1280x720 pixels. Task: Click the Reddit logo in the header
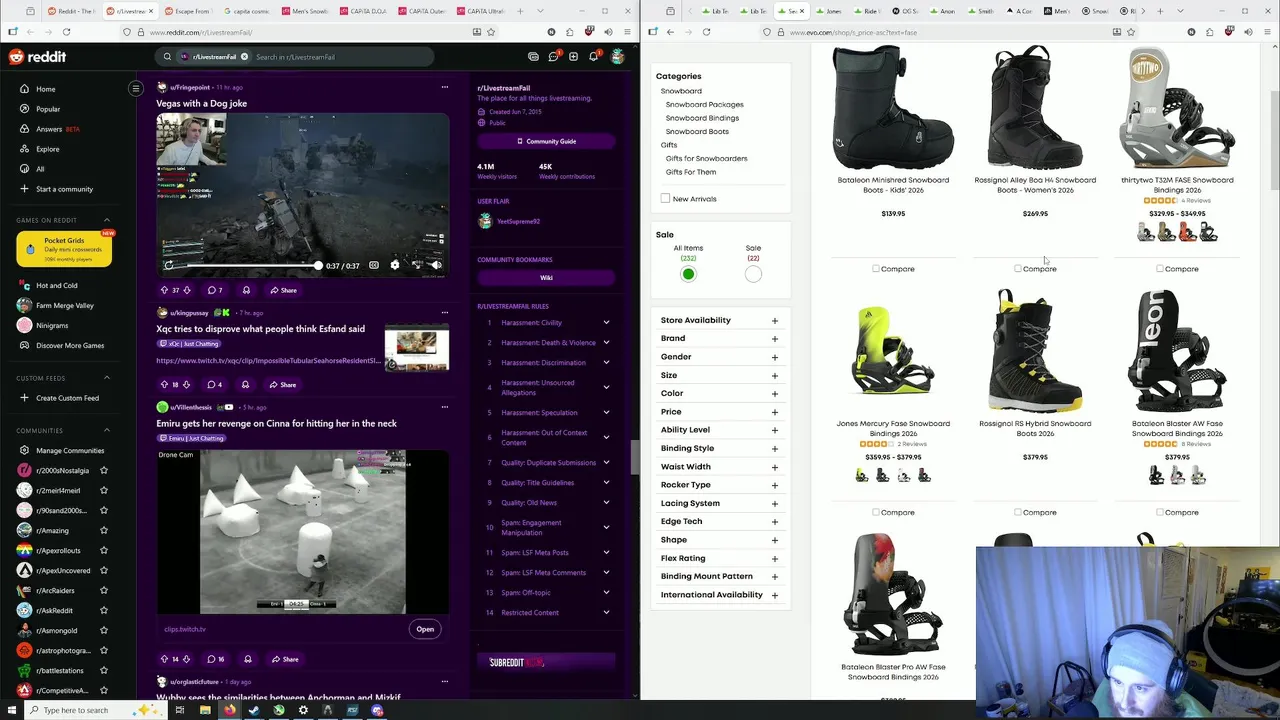coord(37,57)
